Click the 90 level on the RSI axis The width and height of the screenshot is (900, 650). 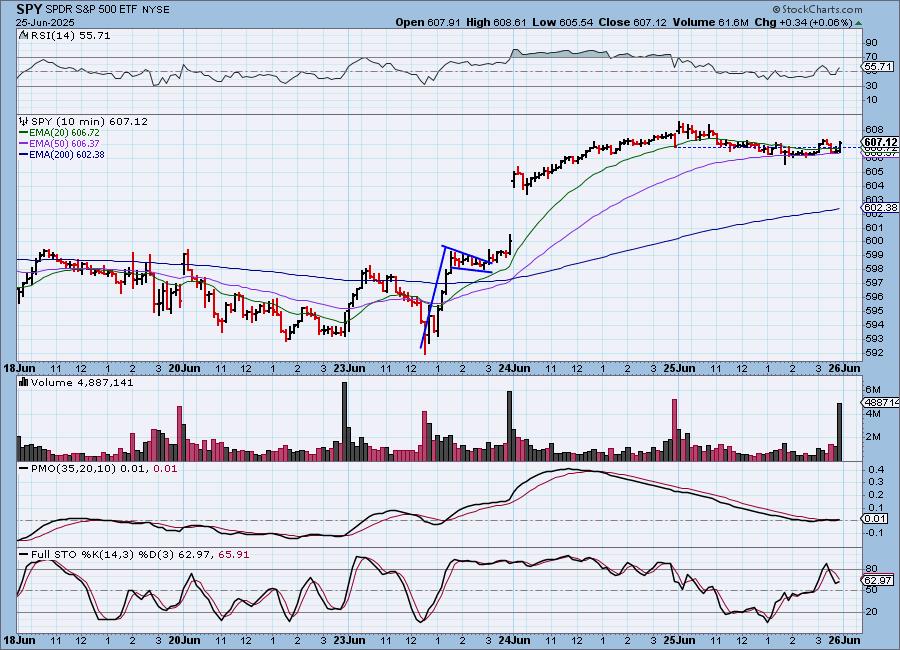871,43
